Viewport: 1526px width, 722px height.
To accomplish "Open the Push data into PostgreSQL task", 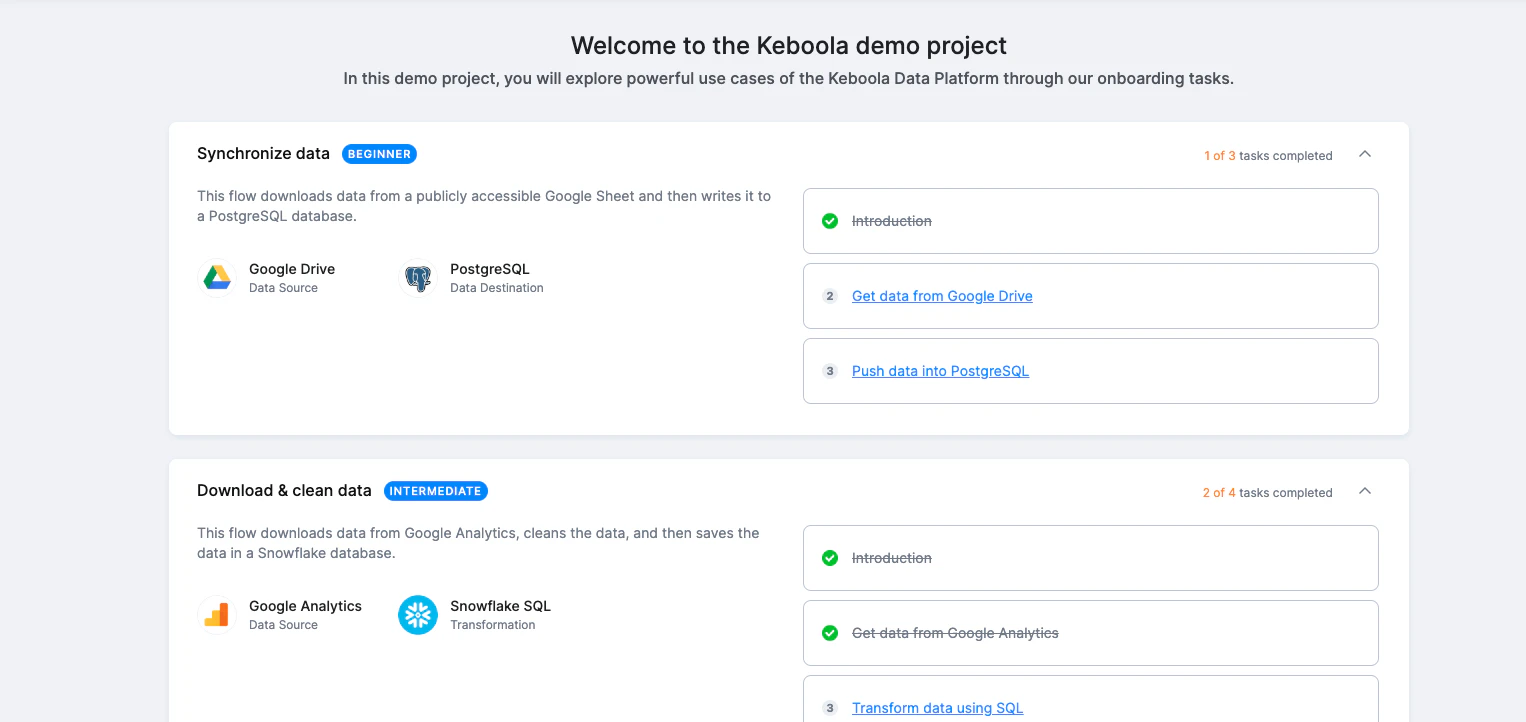I will pos(939,371).
